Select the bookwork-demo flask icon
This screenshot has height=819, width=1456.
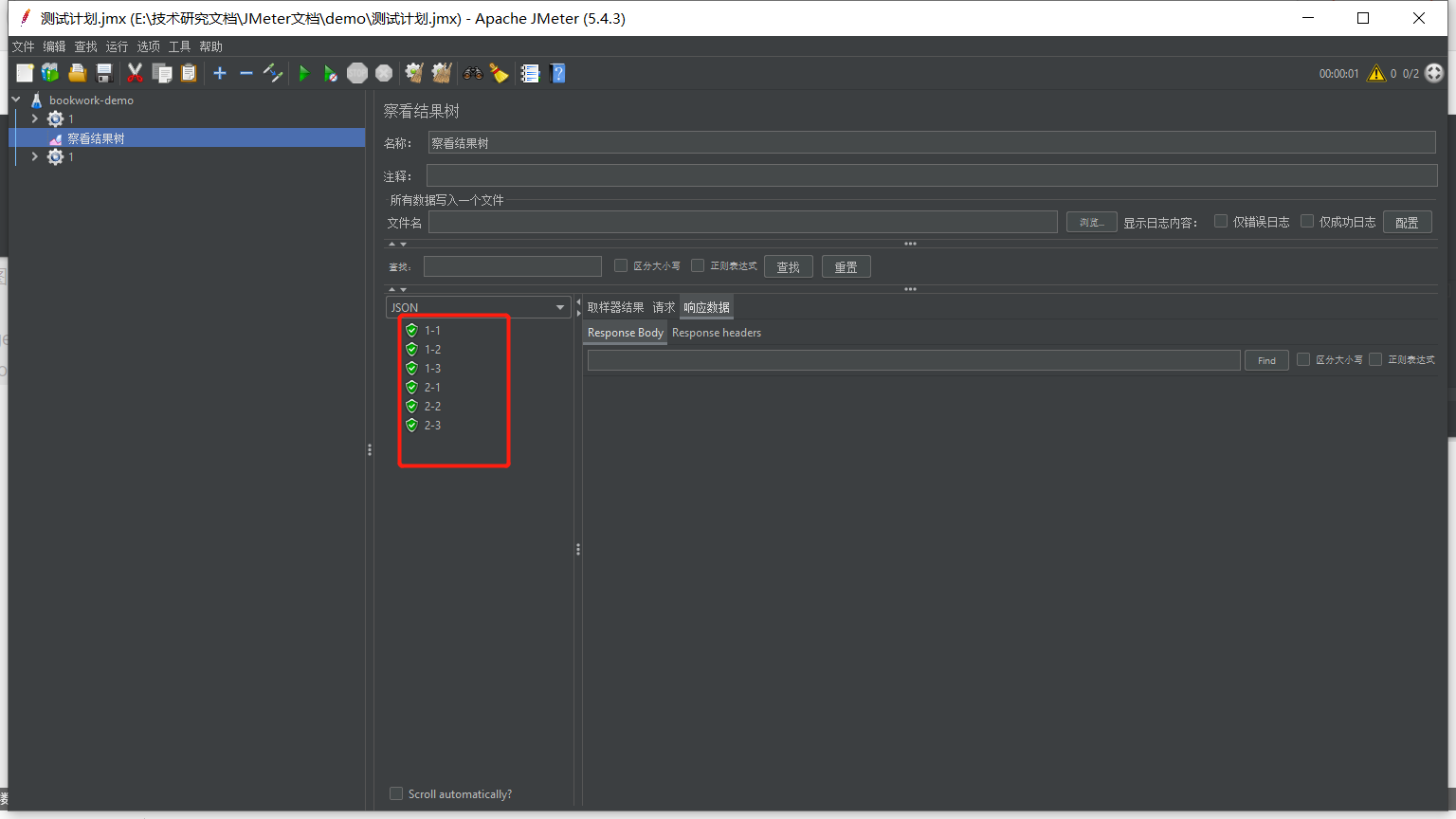(x=37, y=100)
